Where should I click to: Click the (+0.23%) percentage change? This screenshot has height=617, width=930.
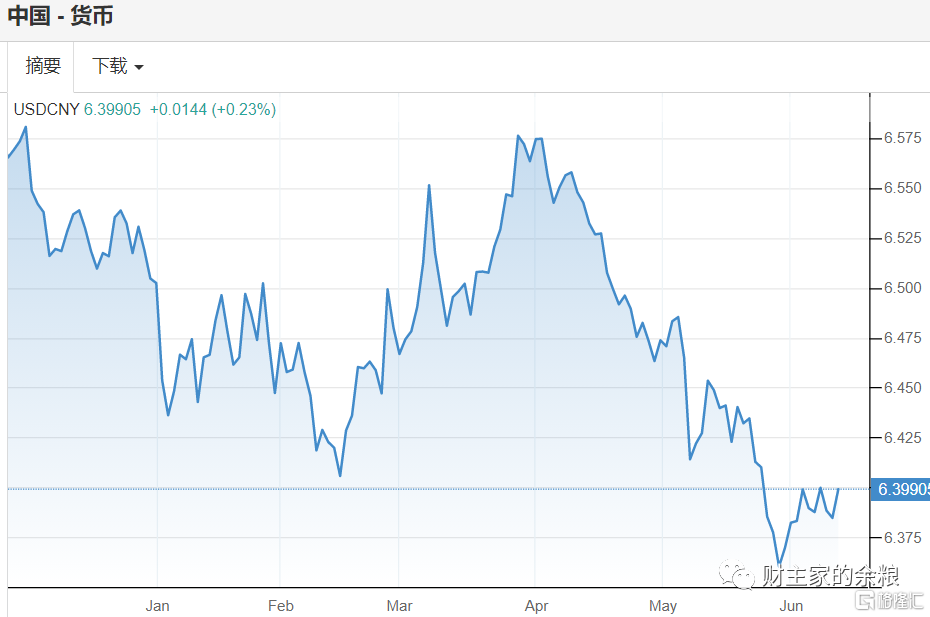point(243,109)
